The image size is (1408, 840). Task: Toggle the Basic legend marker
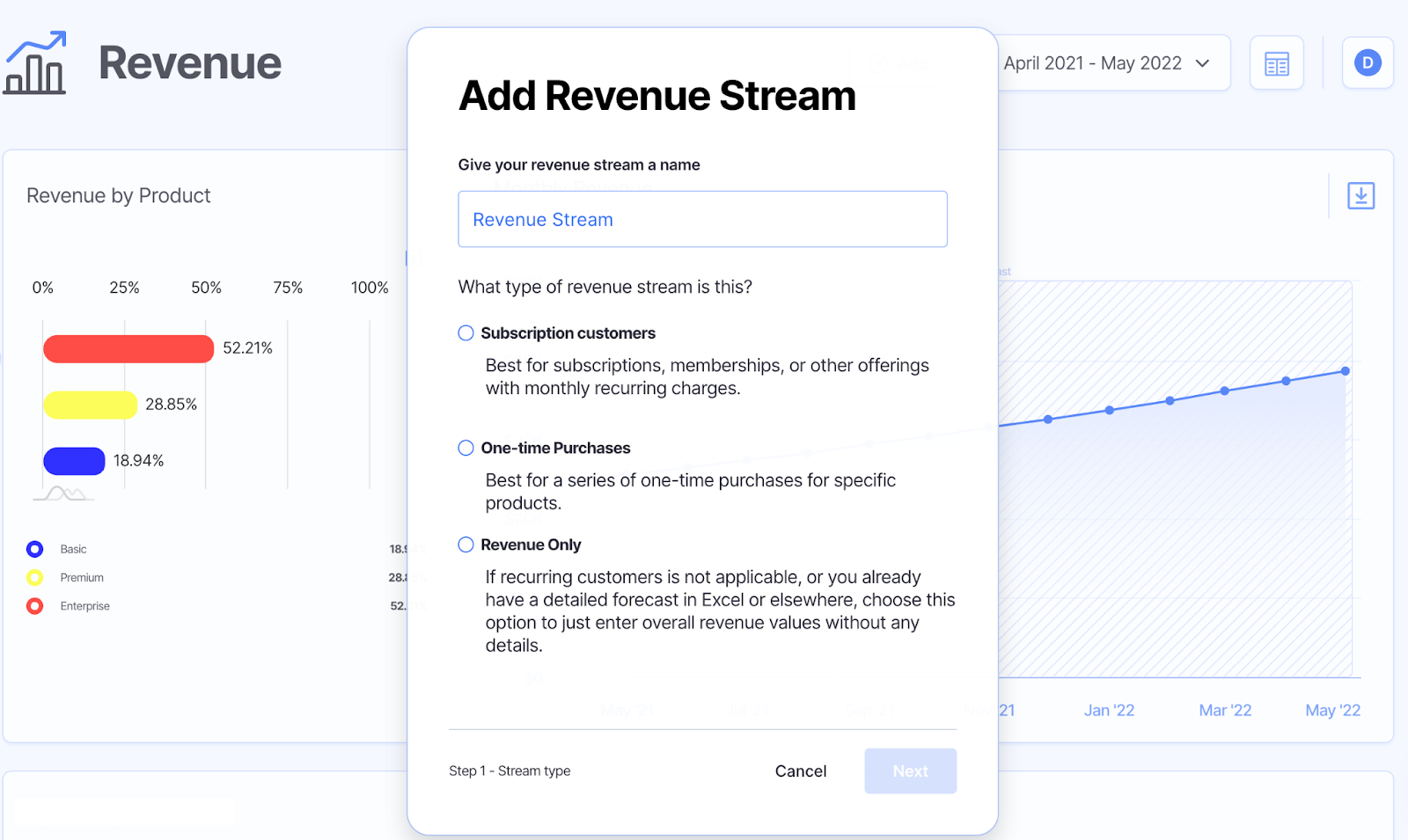click(x=35, y=549)
